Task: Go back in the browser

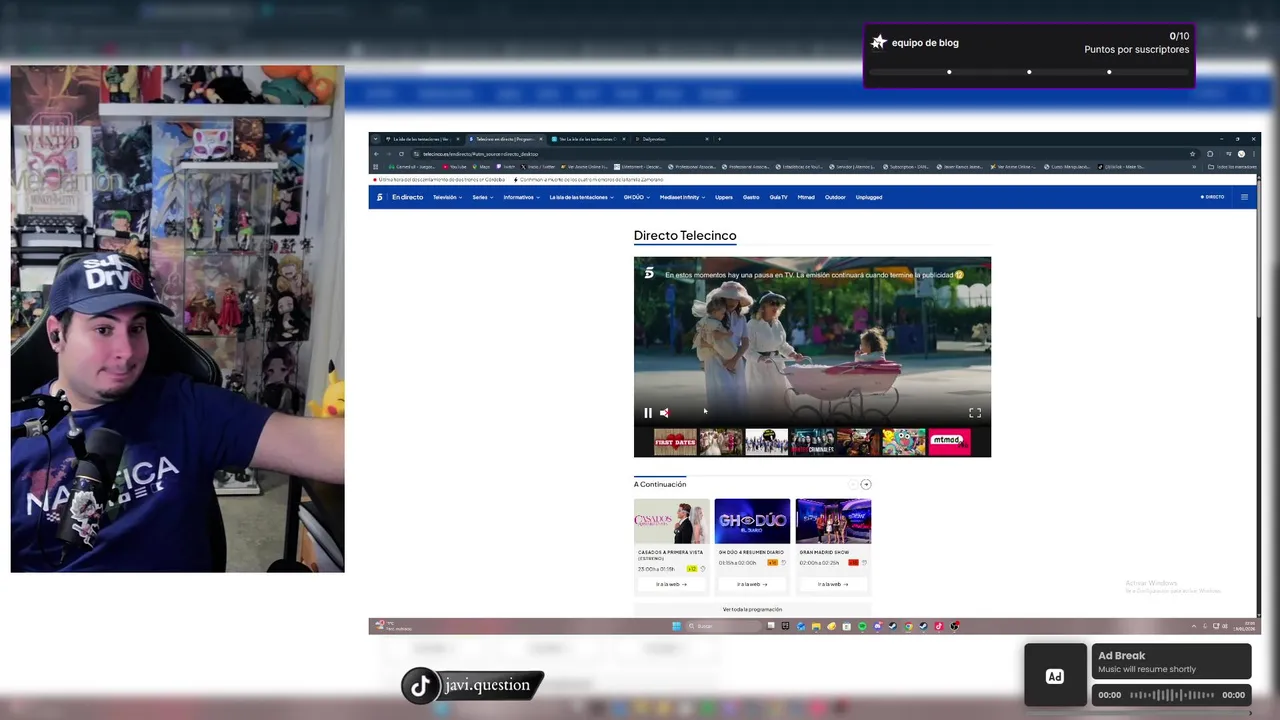Action: tap(376, 154)
